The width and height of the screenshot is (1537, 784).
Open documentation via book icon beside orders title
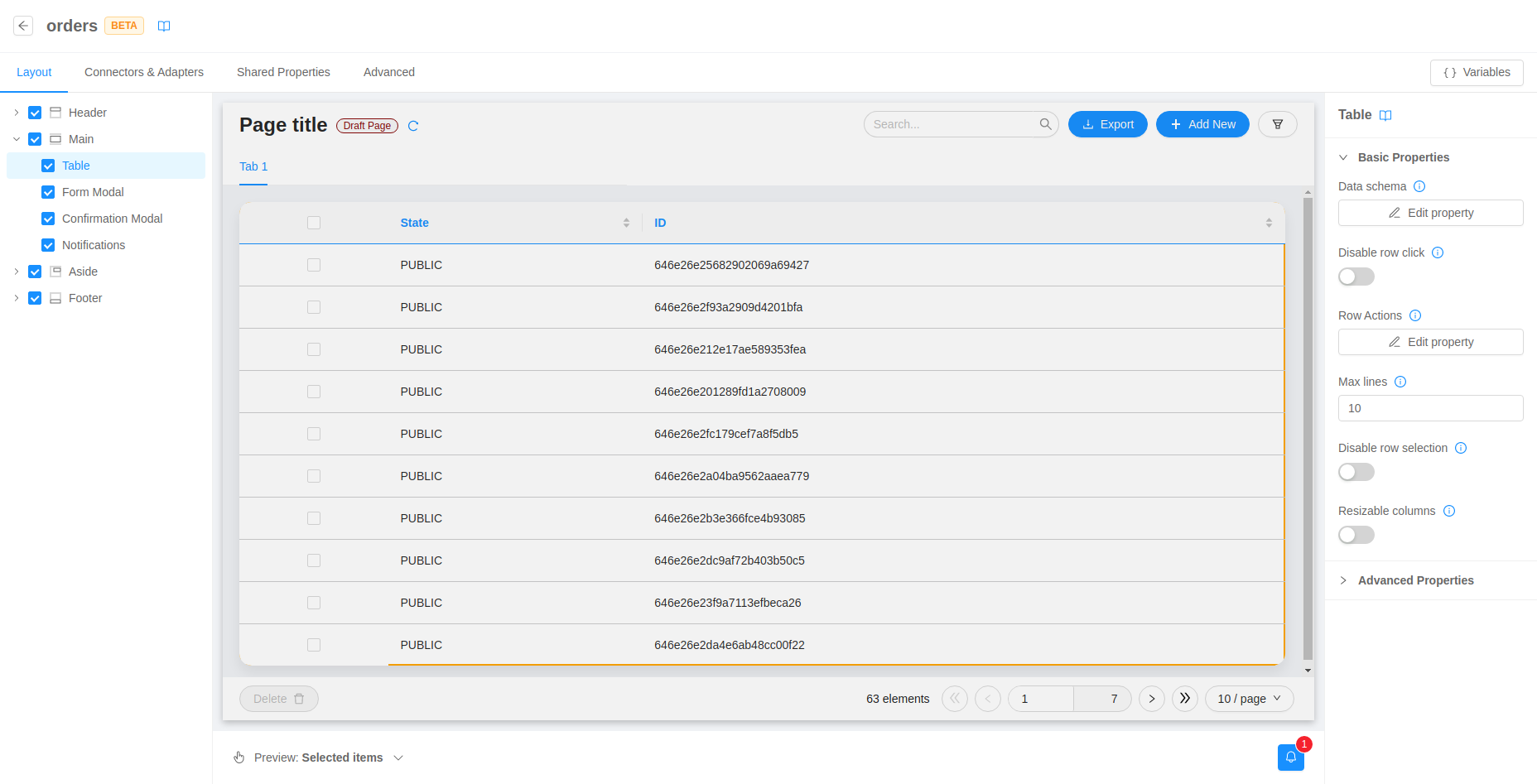164,26
